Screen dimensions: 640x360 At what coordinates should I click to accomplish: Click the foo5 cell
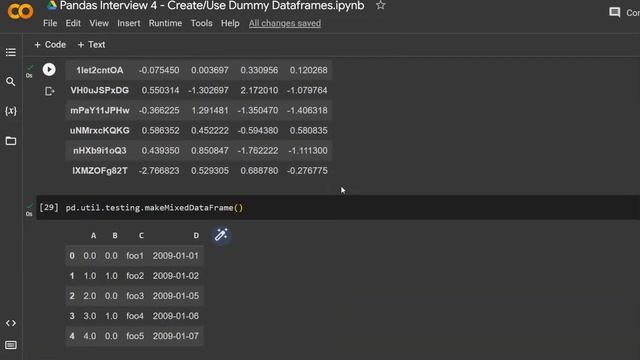[x=135, y=336]
